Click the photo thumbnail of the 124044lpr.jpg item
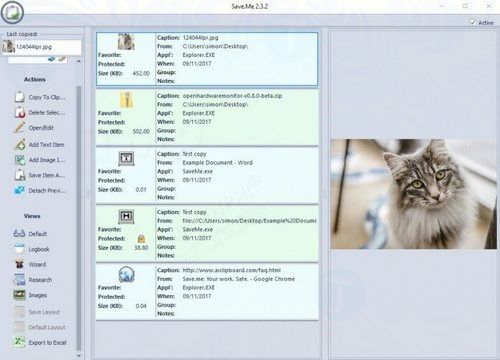The height and width of the screenshot is (360, 500). (126, 42)
